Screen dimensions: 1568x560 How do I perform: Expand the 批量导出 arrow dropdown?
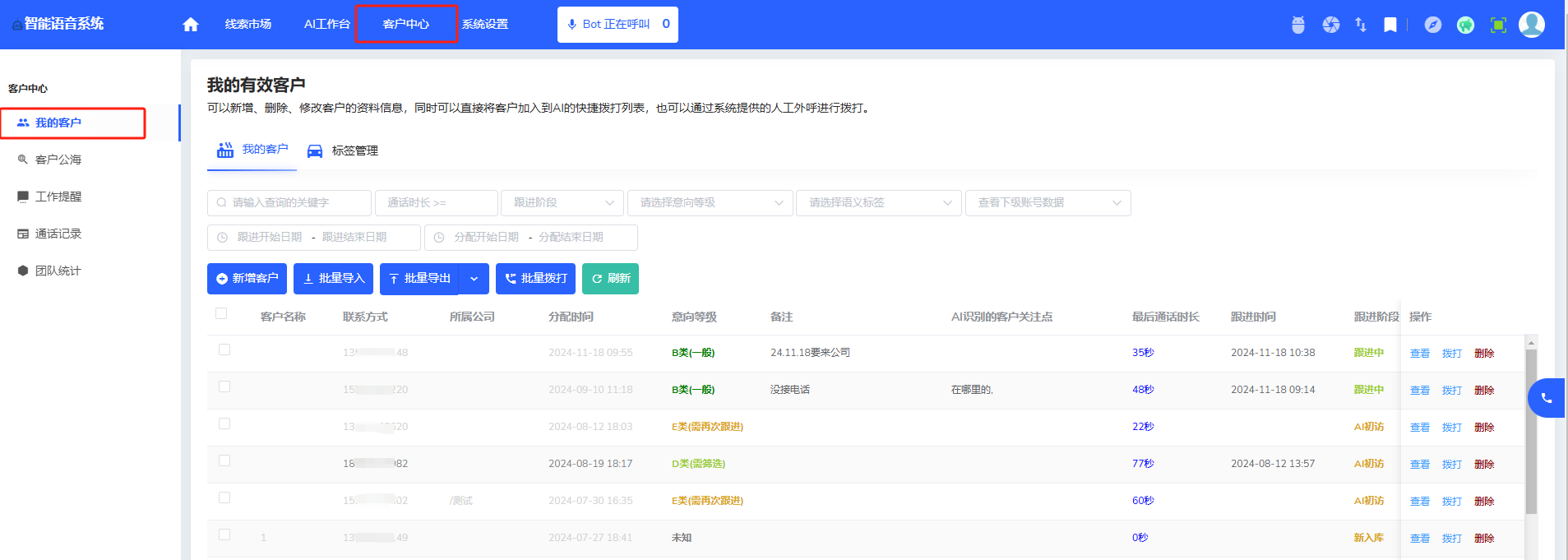point(474,279)
